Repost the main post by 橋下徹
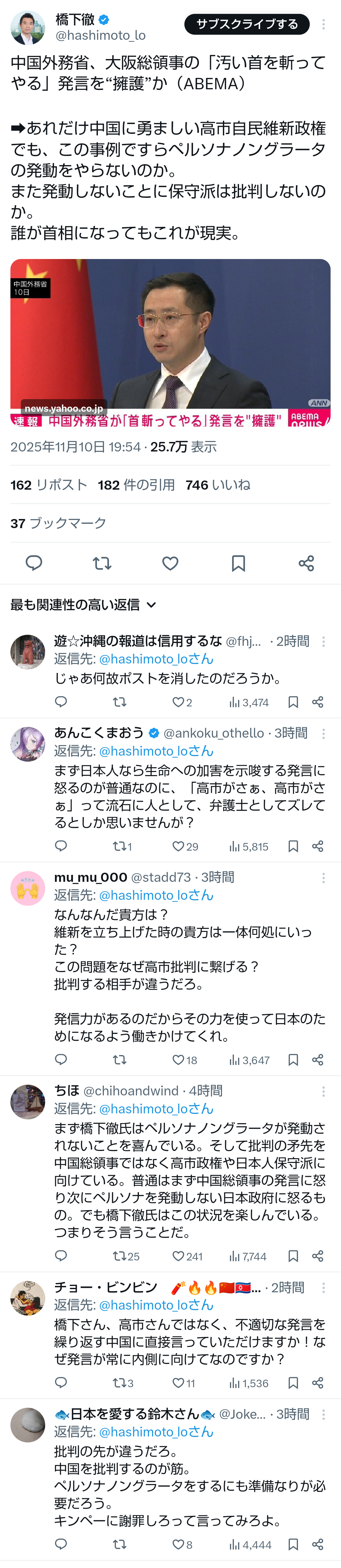Viewport: 341px width, 1568px height. [102, 563]
